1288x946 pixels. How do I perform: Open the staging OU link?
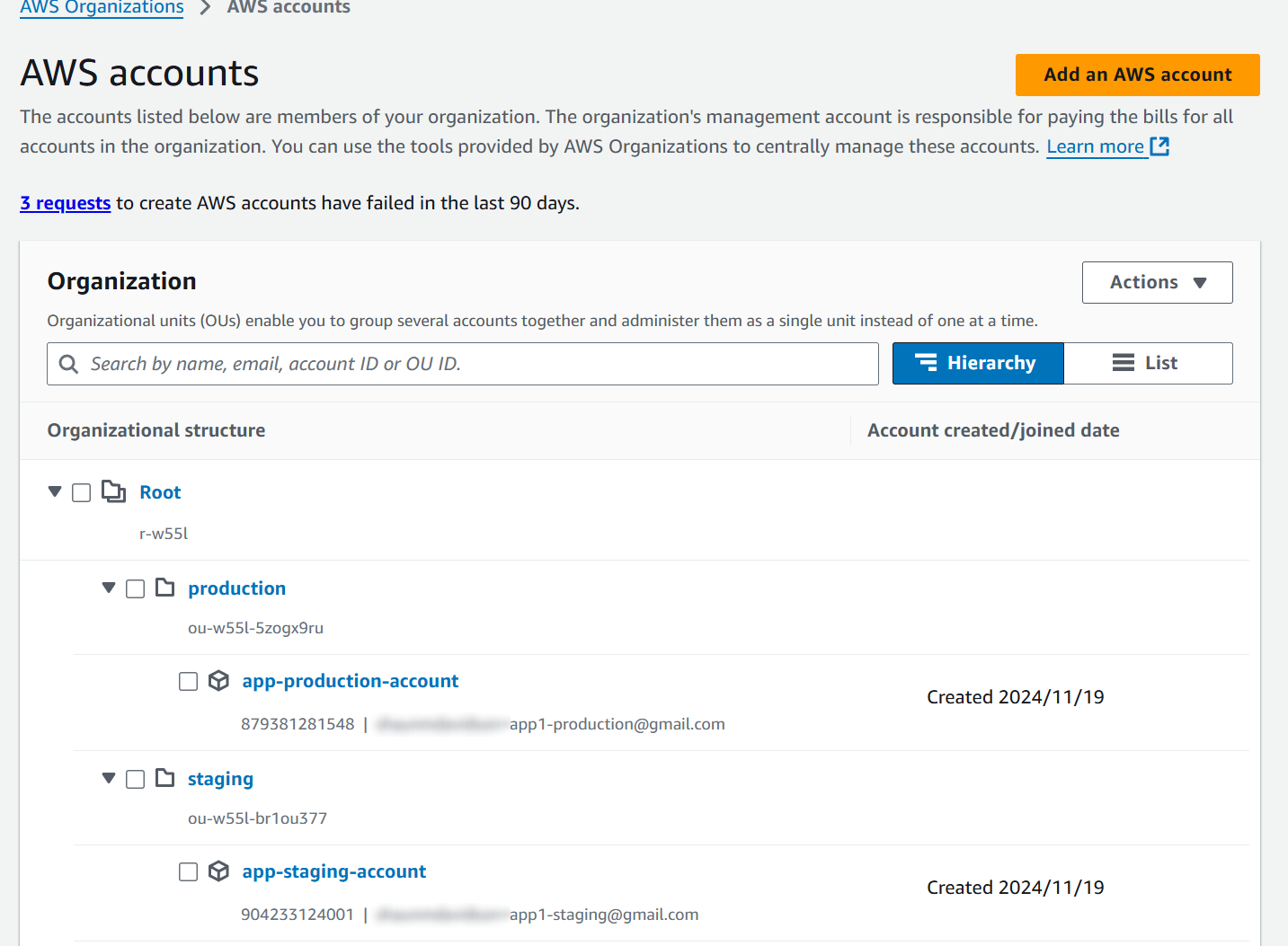220,779
